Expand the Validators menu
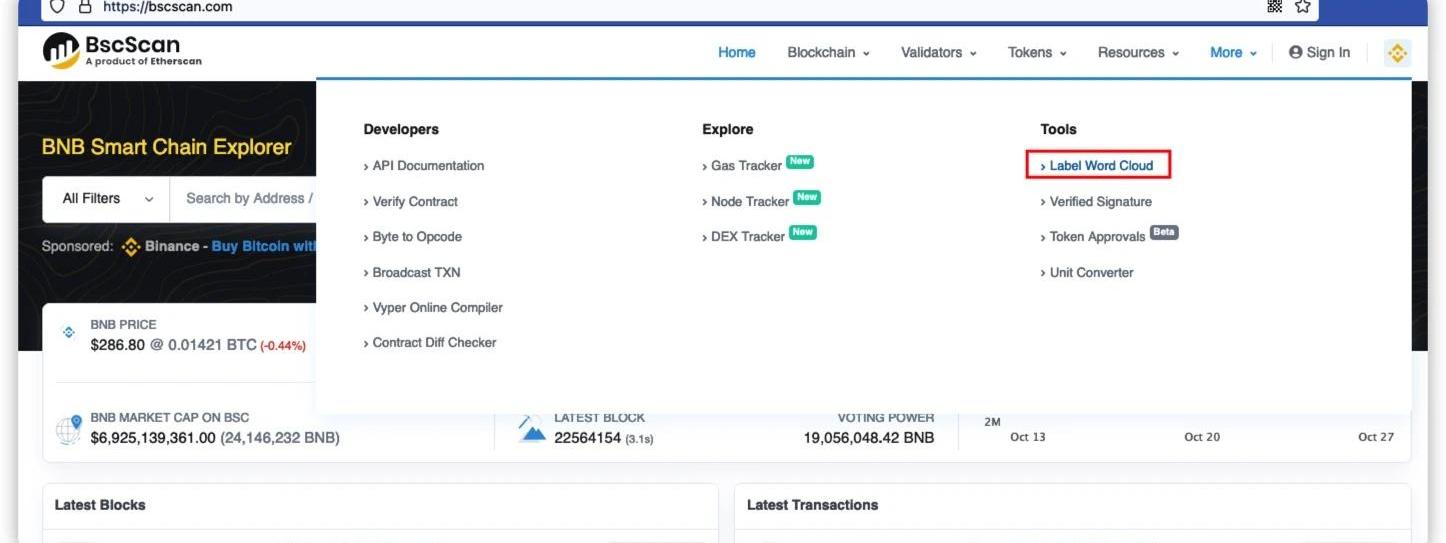Screen dimensions: 1446x543 [938, 53]
